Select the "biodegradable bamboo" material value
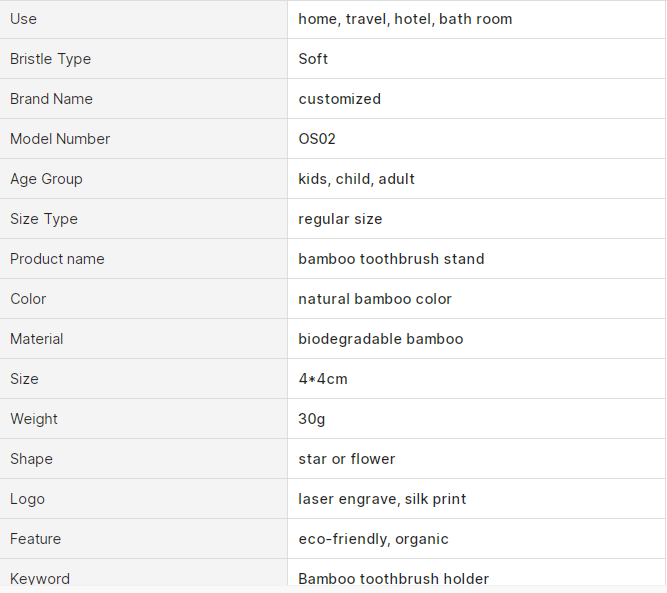 (380, 339)
